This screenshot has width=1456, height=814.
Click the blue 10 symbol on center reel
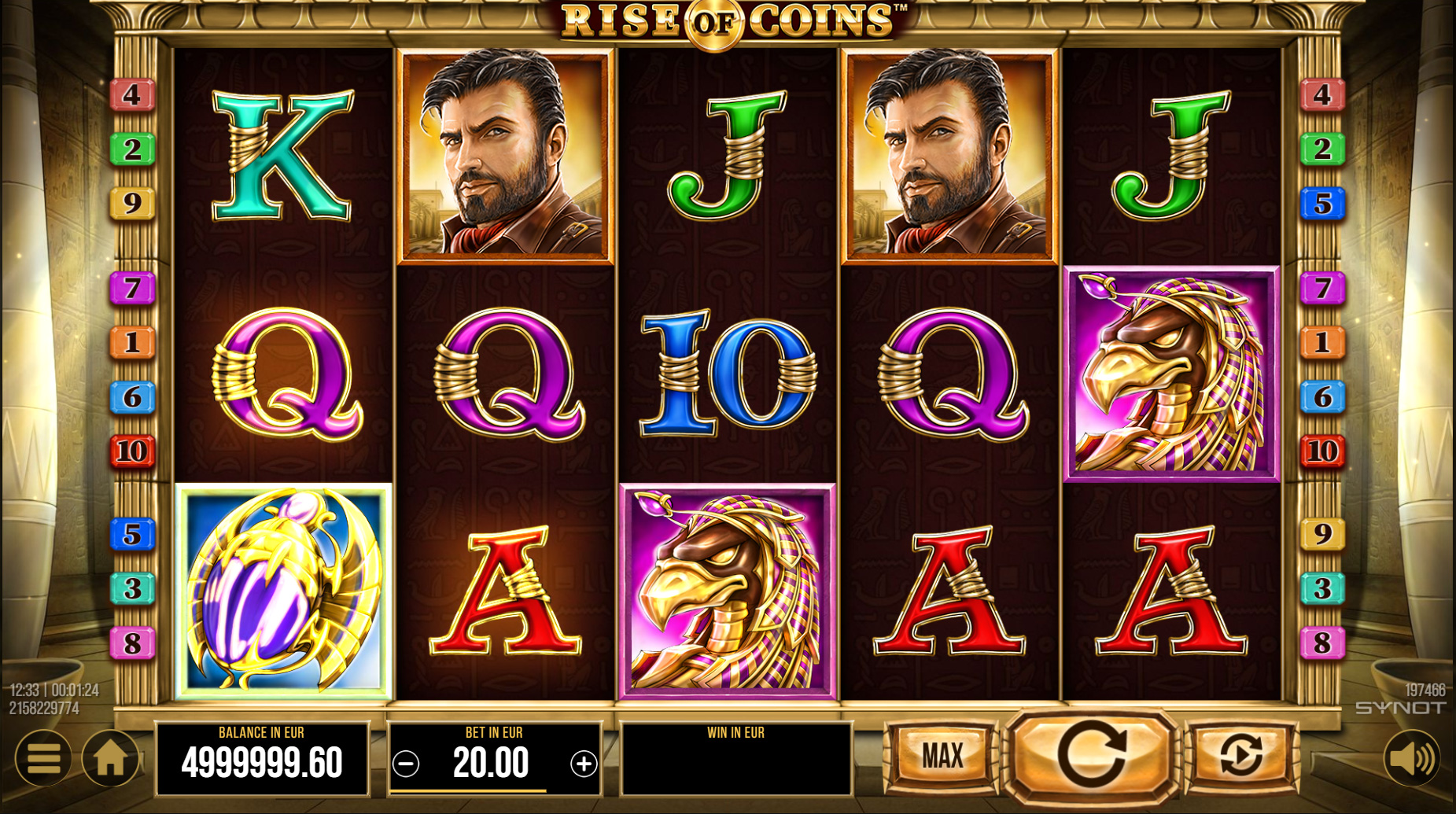(728, 374)
